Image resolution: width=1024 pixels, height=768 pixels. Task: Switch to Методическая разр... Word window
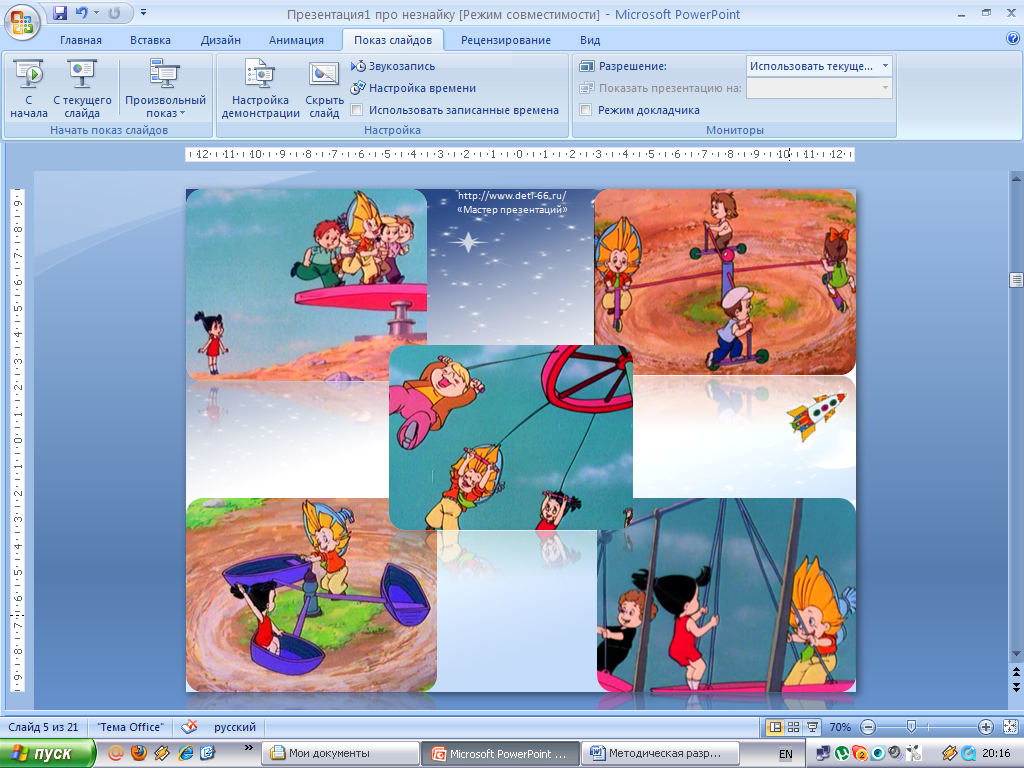(660, 754)
